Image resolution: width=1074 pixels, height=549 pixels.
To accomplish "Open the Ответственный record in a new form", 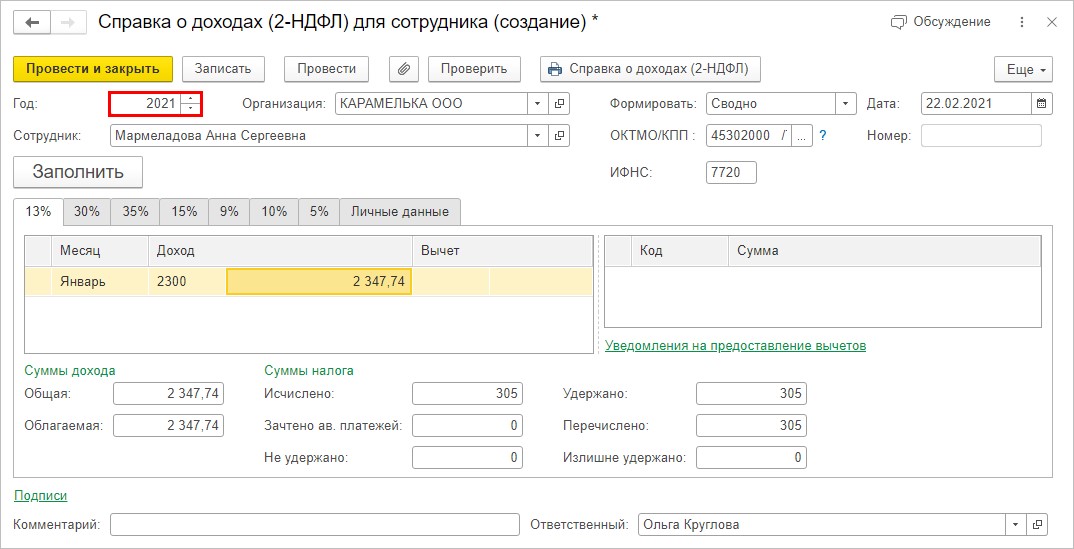I will pyautogui.click(x=1039, y=525).
